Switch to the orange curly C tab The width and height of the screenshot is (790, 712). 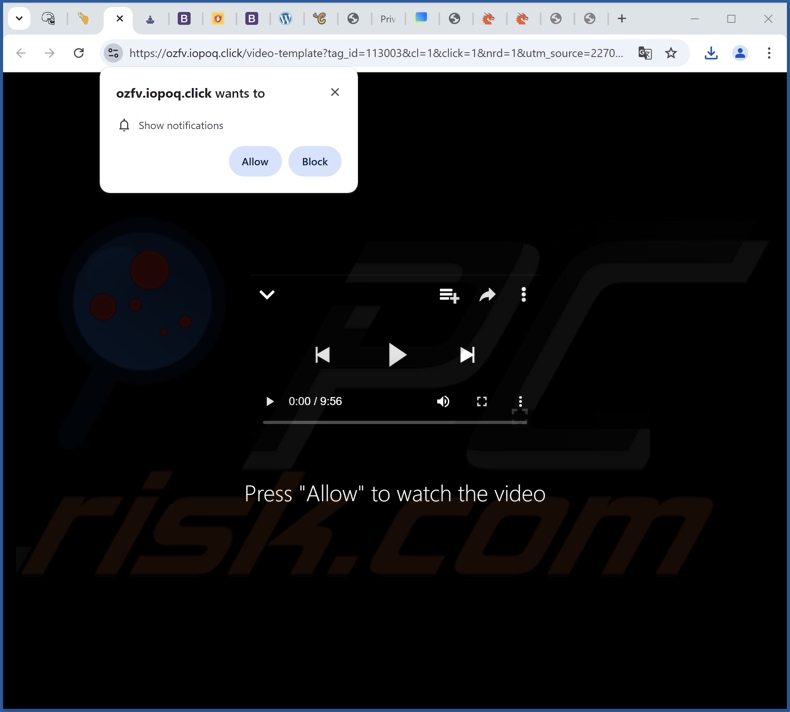click(319, 19)
